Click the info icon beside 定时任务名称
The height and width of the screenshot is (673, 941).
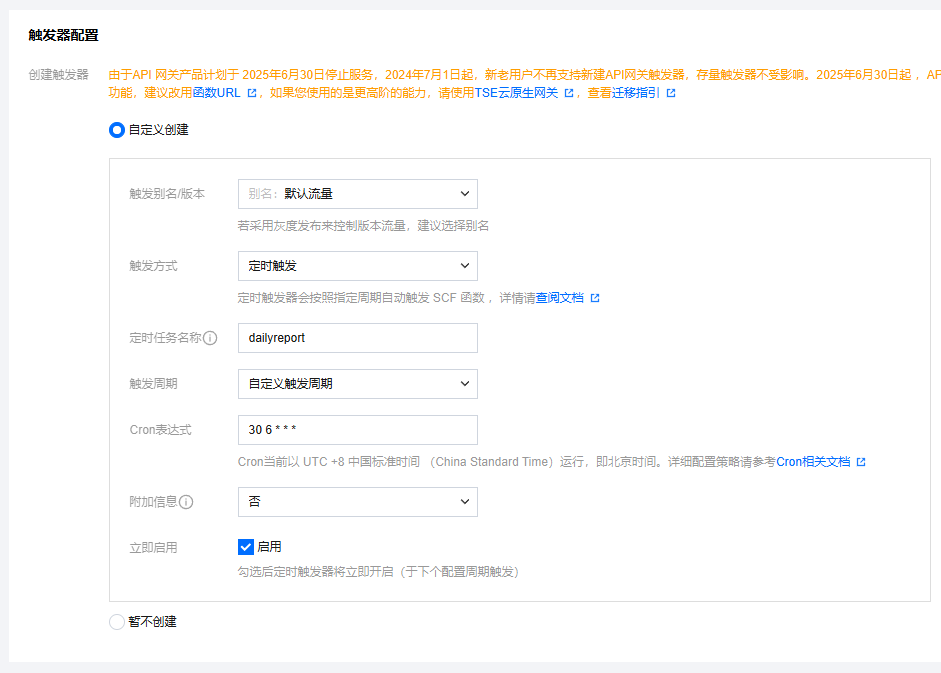point(211,336)
